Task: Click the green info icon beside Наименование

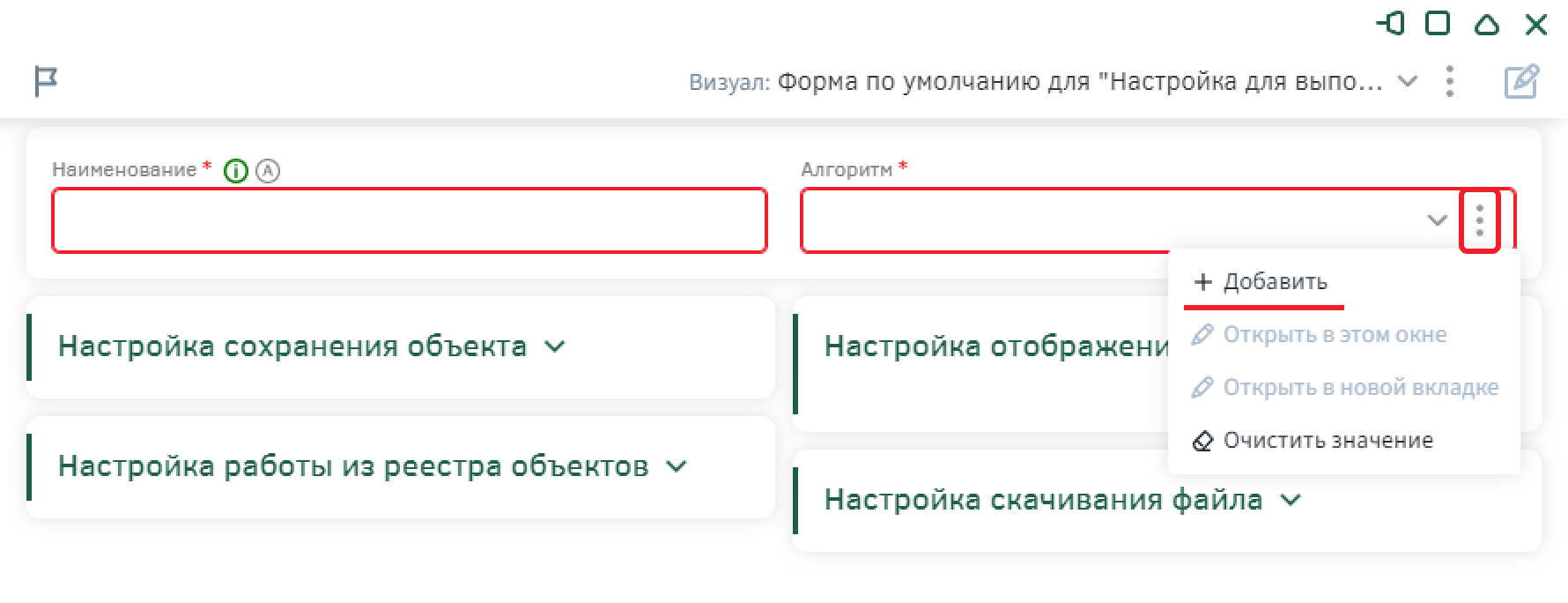Action: (x=235, y=171)
